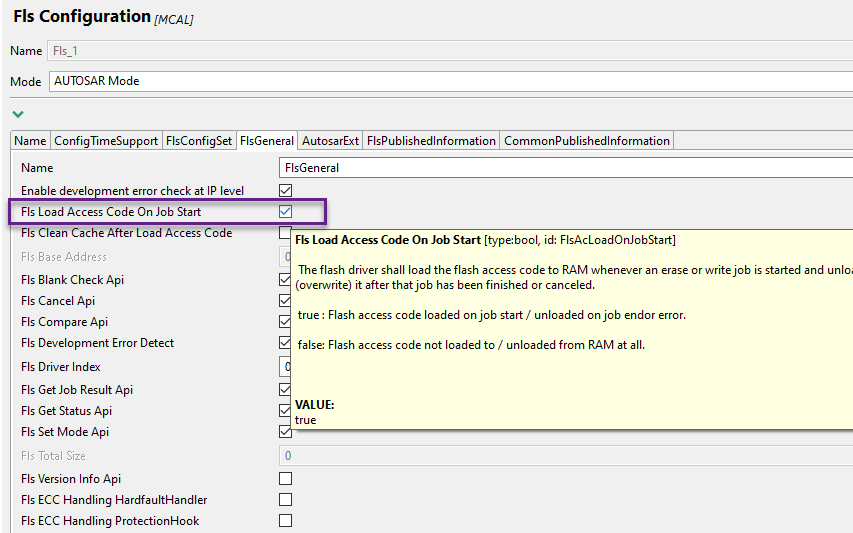Click the Fls Get Job Result Api label
The width and height of the screenshot is (853, 533).
(x=77, y=390)
